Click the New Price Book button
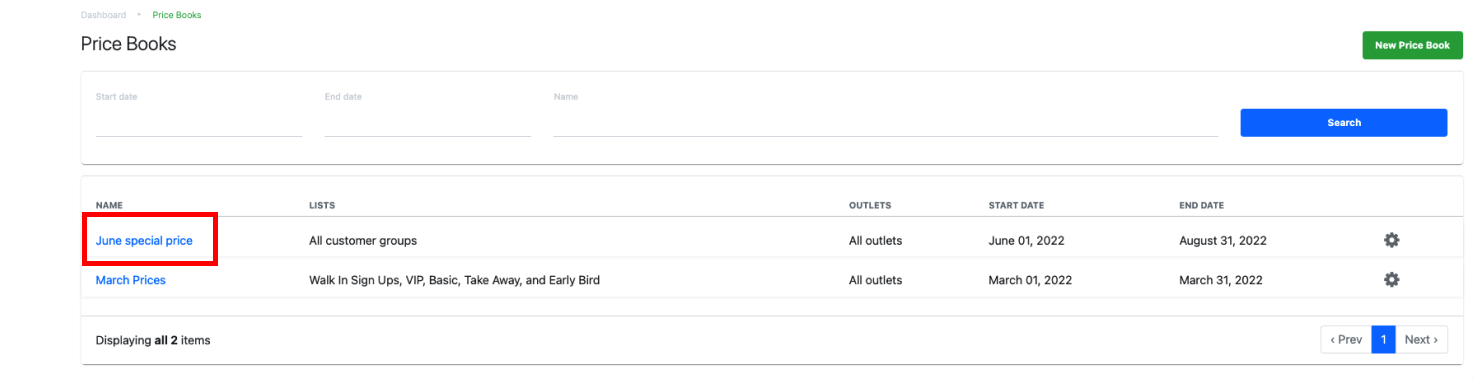The width and height of the screenshot is (1473, 379). (1412, 45)
